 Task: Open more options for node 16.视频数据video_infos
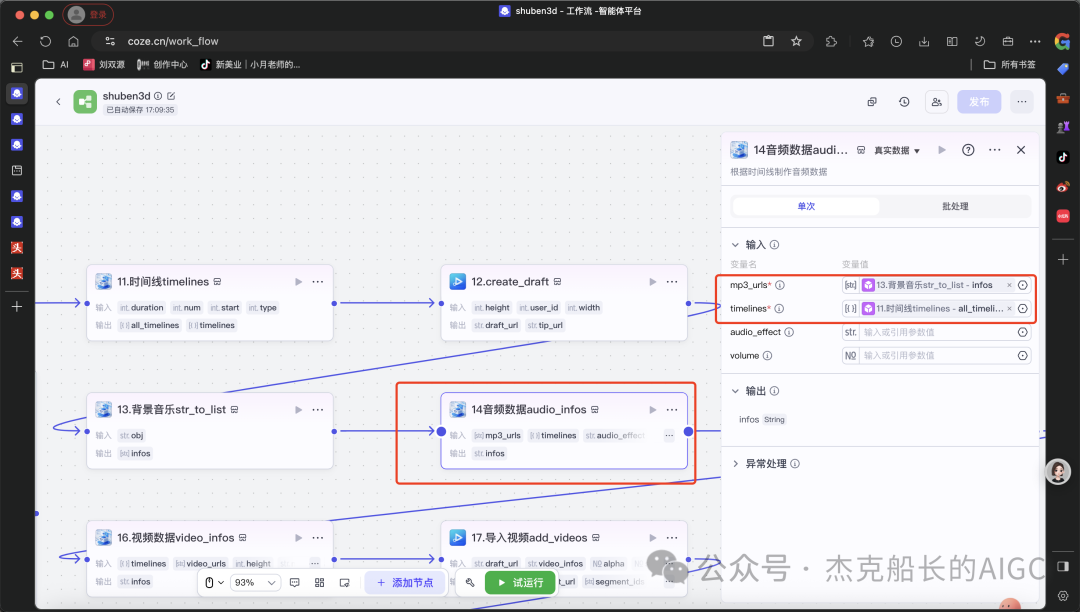click(318, 538)
